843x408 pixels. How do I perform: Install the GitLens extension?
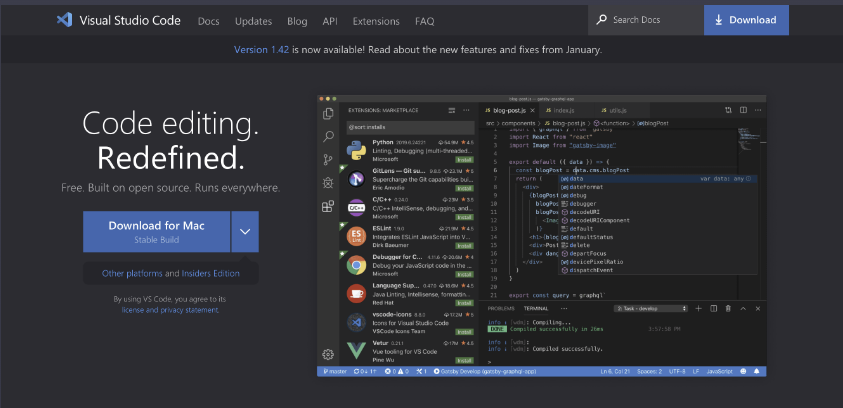pos(464,189)
